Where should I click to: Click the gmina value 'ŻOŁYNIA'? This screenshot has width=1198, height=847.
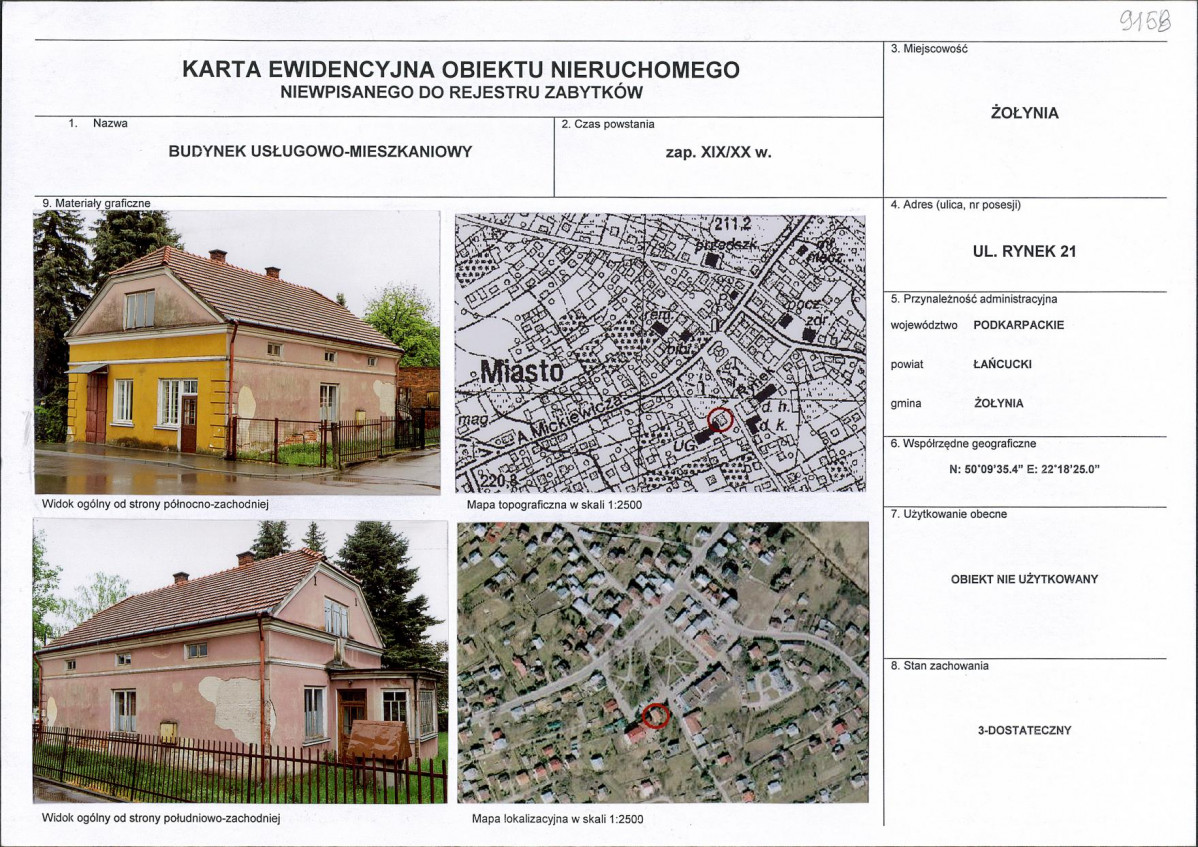point(999,403)
